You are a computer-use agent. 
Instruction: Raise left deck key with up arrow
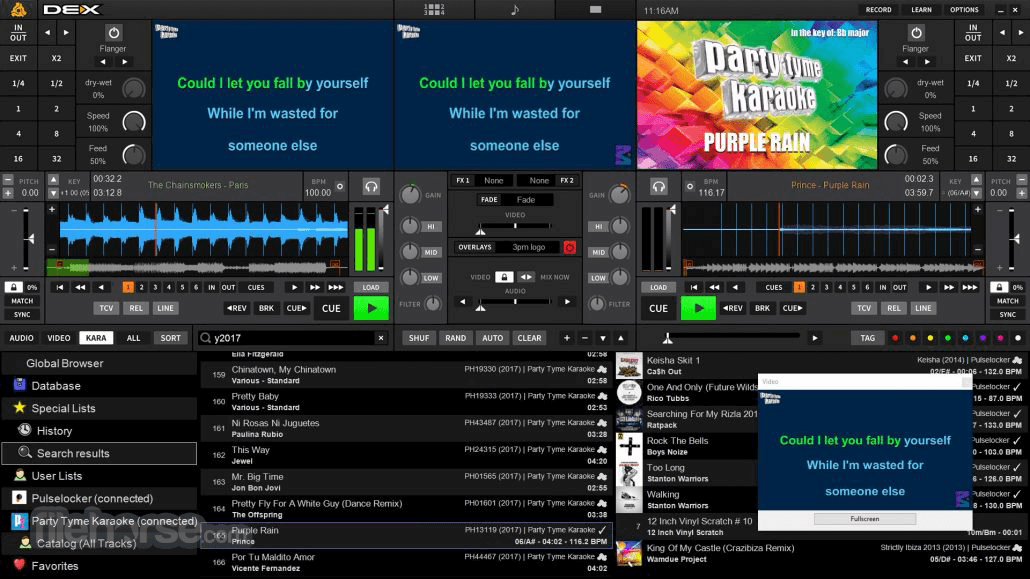54,179
